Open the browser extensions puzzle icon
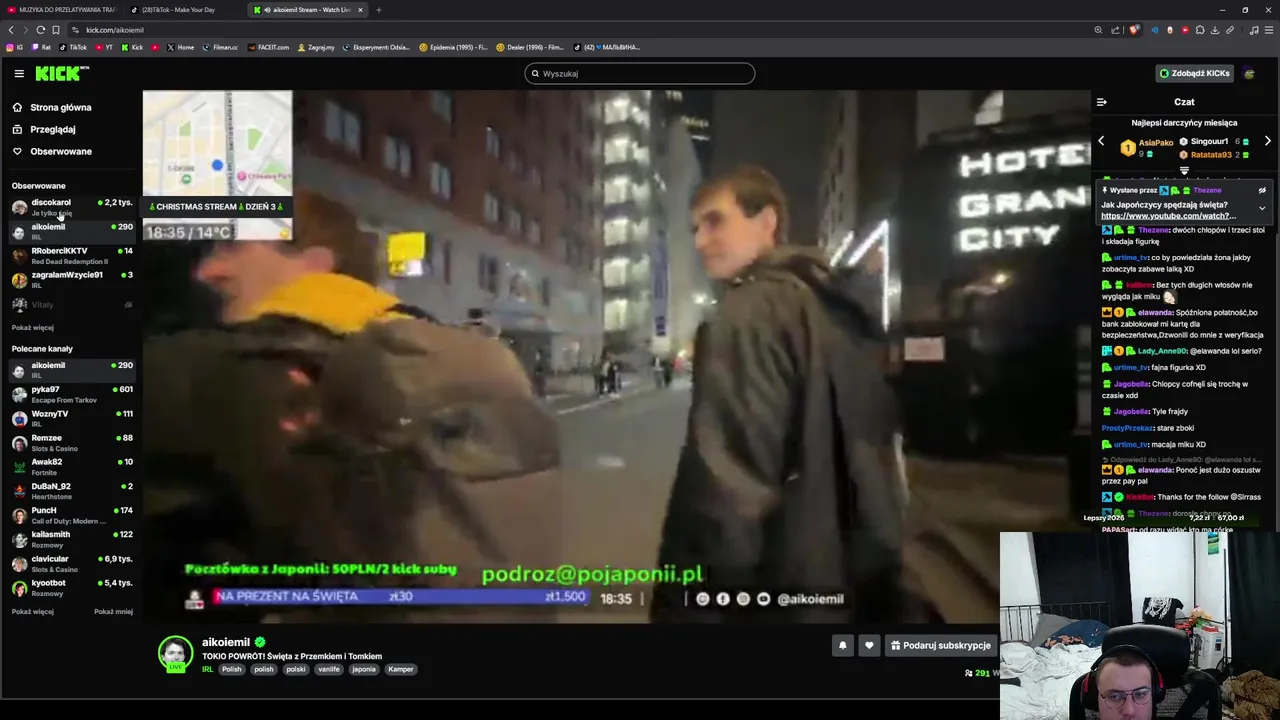This screenshot has height=720, width=1280. pos(1200,30)
